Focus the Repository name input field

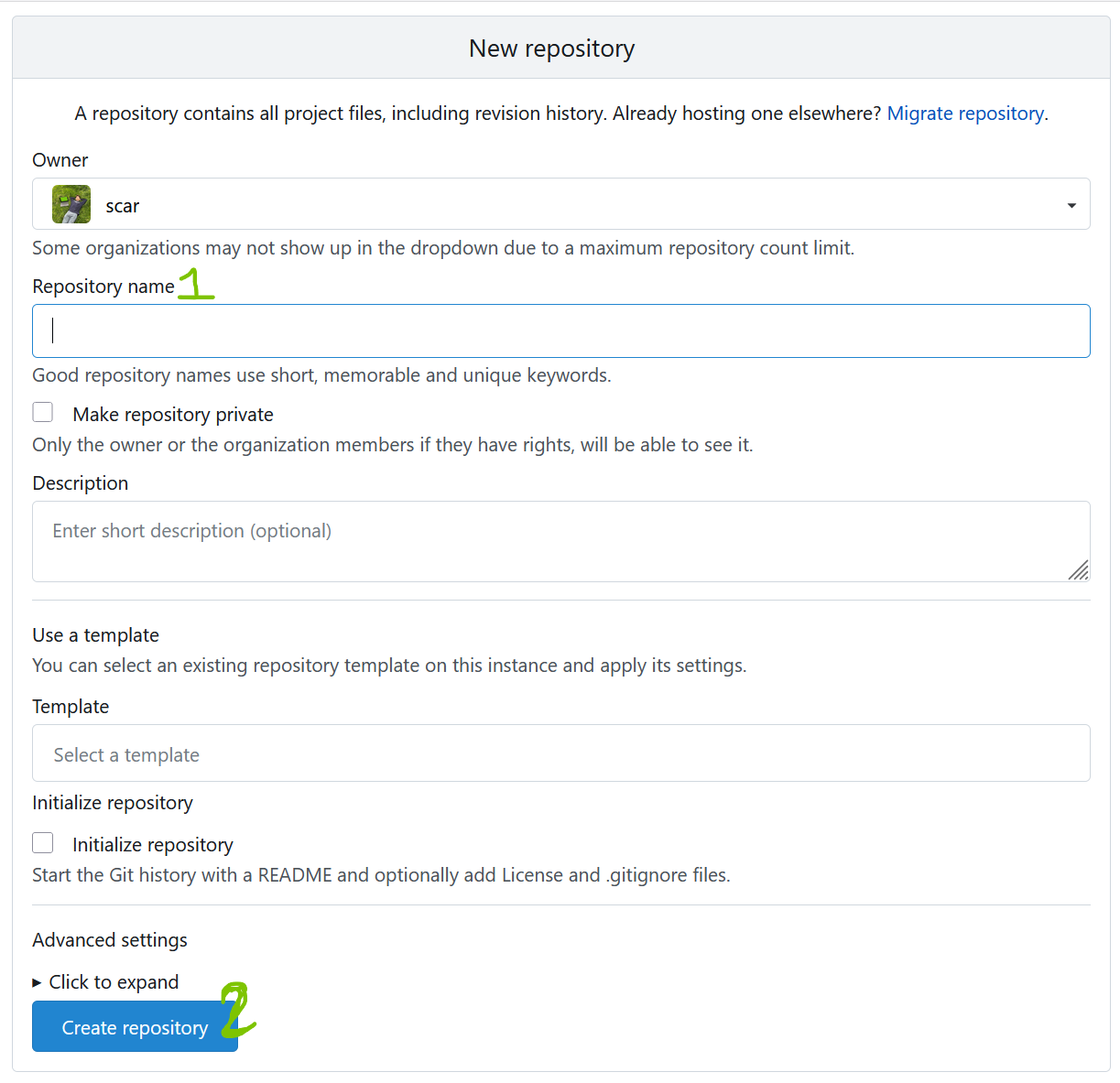point(560,330)
